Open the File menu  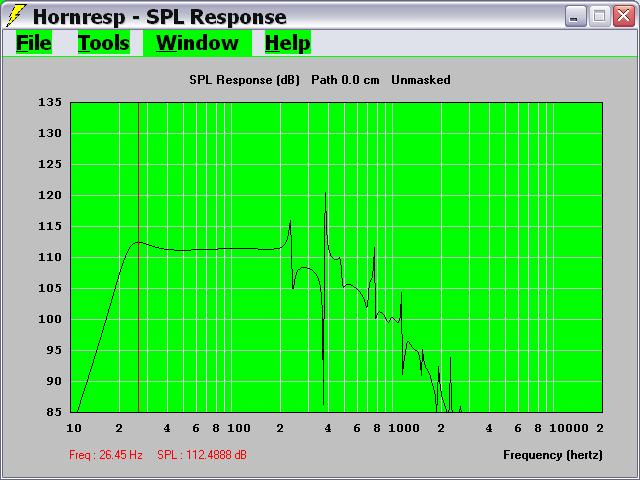34,42
